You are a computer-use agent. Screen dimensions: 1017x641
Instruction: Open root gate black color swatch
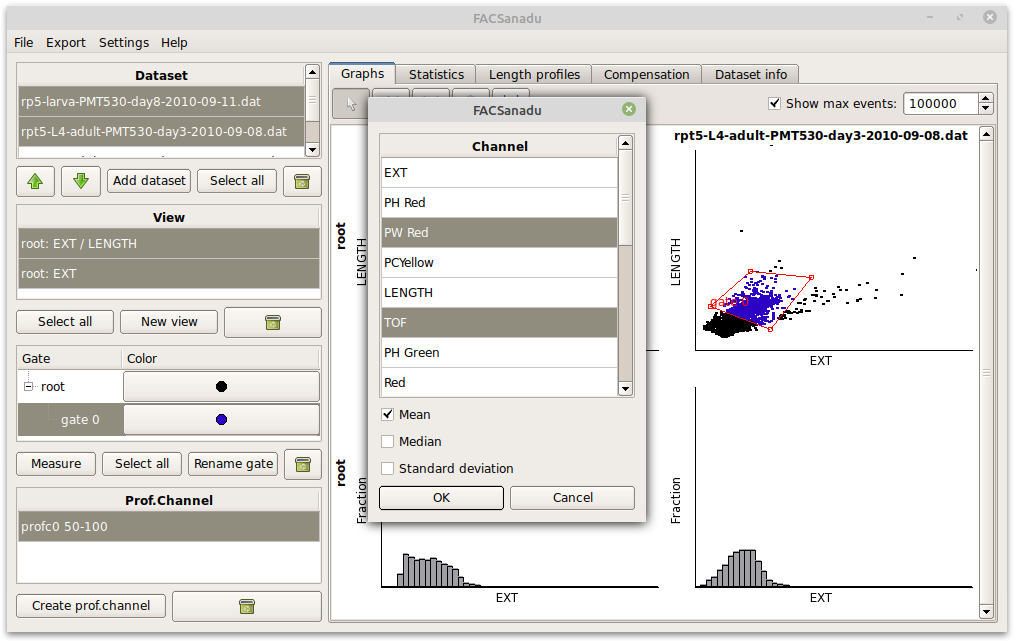(x=221, y=387)
